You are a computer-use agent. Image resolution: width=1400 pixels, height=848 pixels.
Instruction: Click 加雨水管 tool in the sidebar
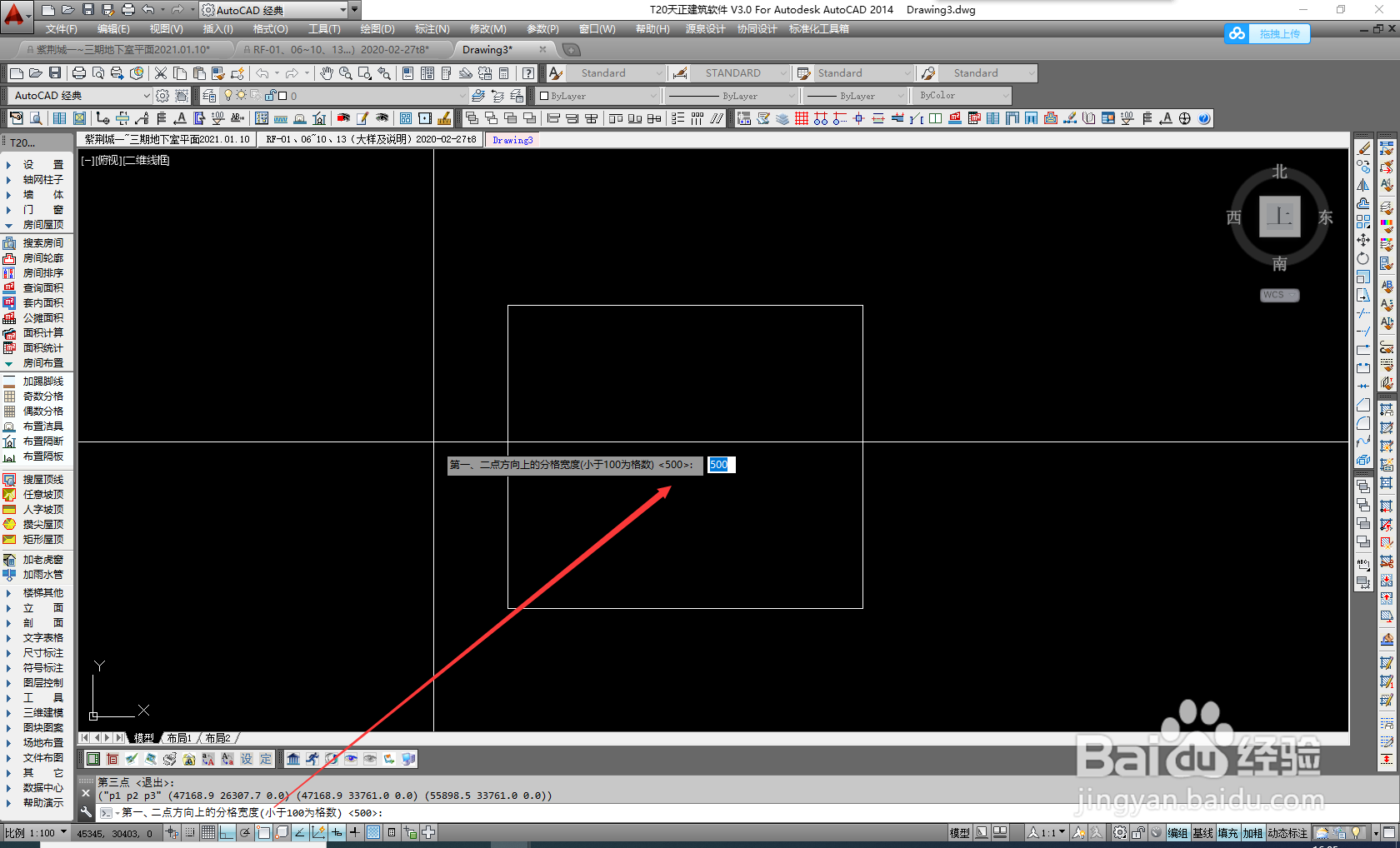(33, 575)
